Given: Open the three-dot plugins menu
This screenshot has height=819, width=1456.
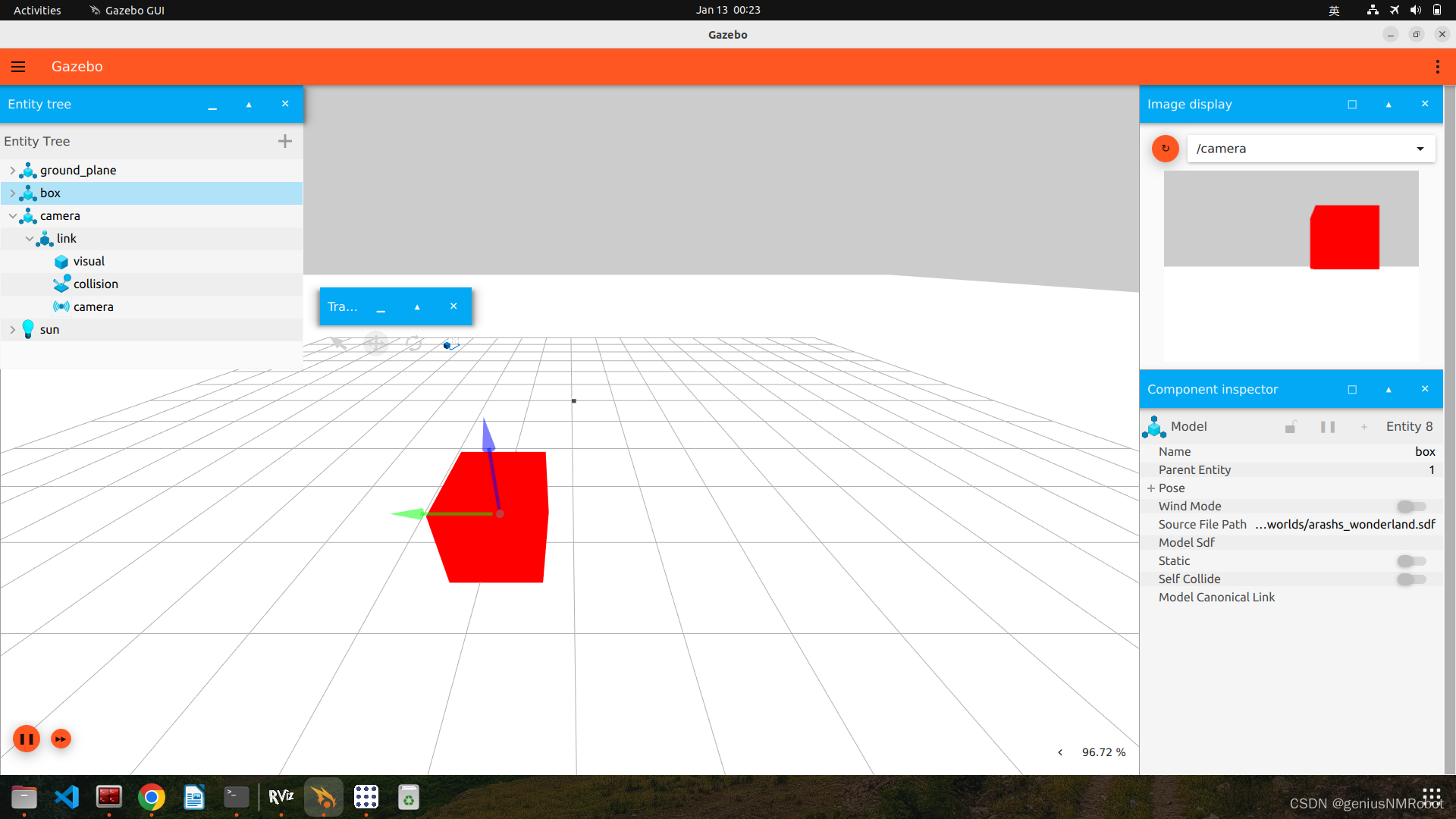Looking at the screenshot, I should tap(1437, 67).
